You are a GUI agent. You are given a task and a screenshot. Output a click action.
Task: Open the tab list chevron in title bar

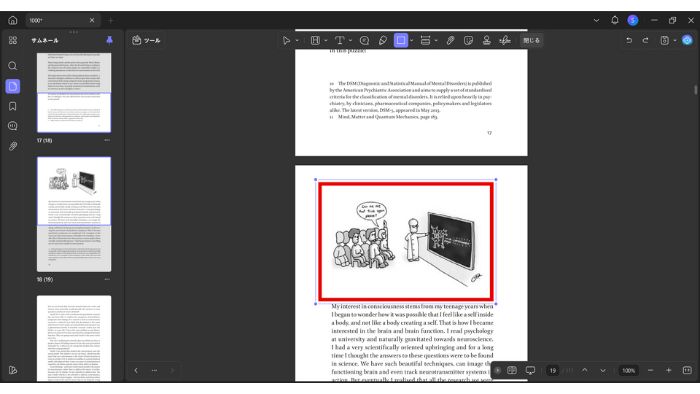(x=596, y=20)
